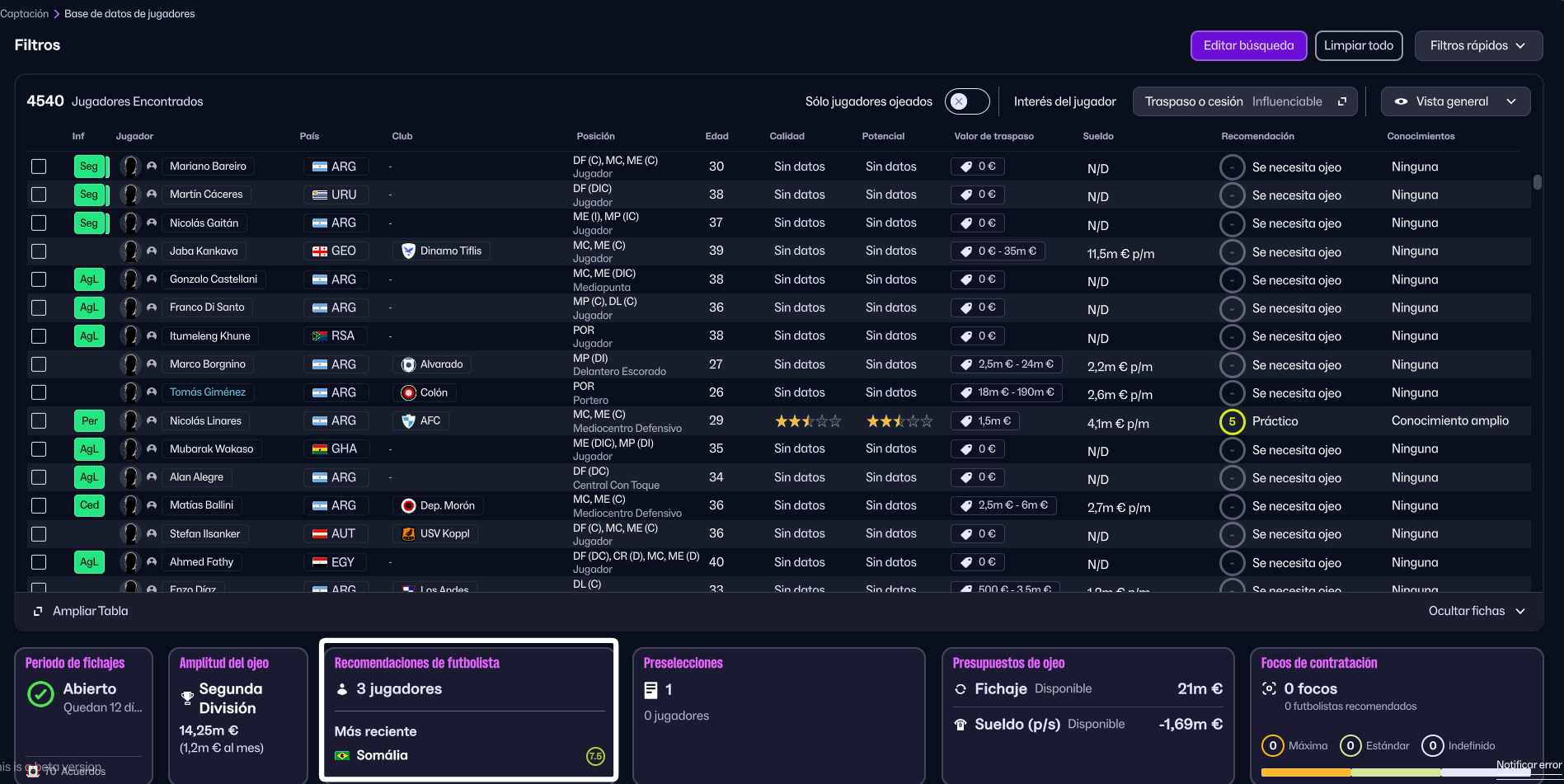Click the Dep. Morón club badge icon
This screenshot has width=1564, height=784.
click(x=408, y=505)
